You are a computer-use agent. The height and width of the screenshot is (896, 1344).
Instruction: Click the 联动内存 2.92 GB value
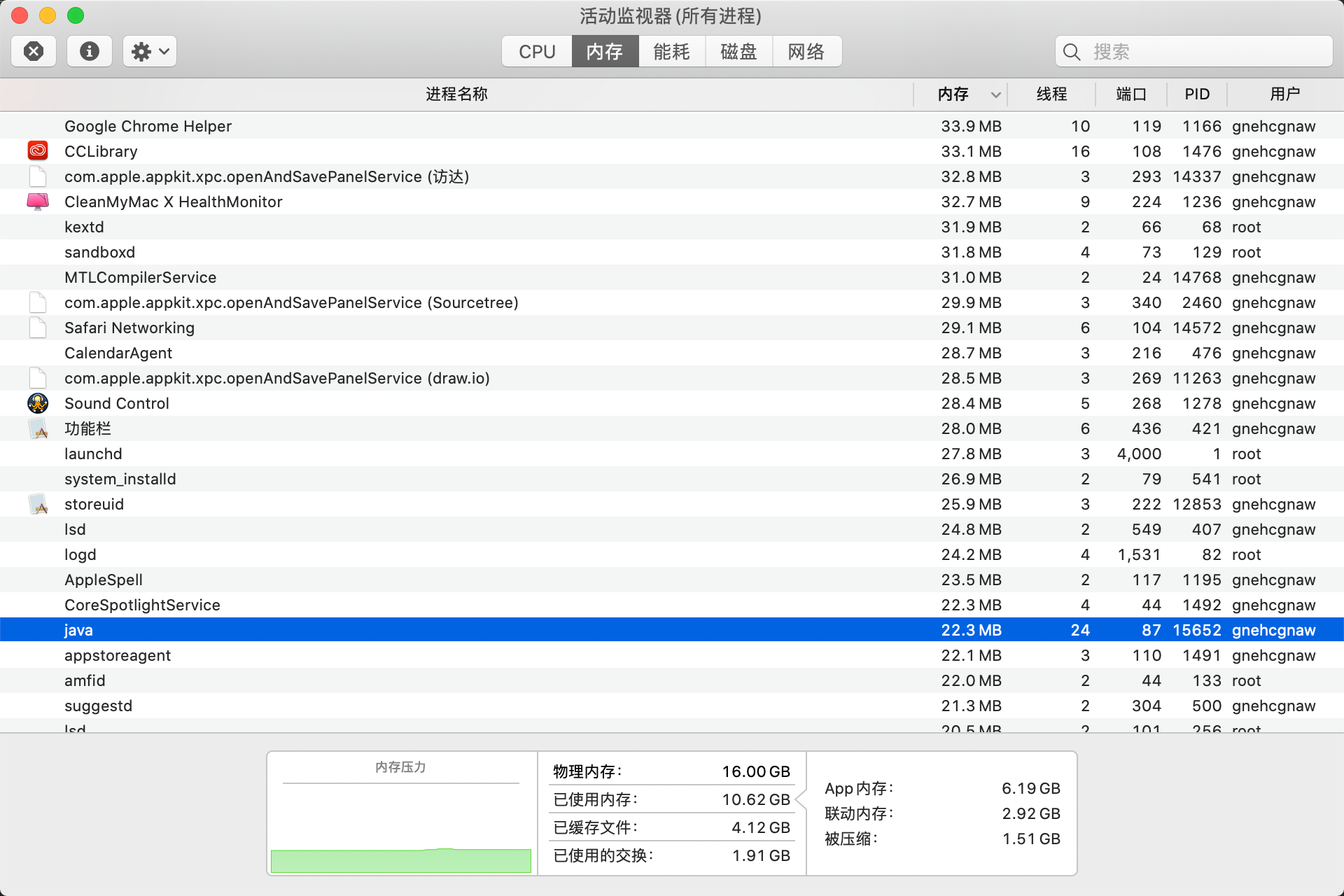[1031, 813]
